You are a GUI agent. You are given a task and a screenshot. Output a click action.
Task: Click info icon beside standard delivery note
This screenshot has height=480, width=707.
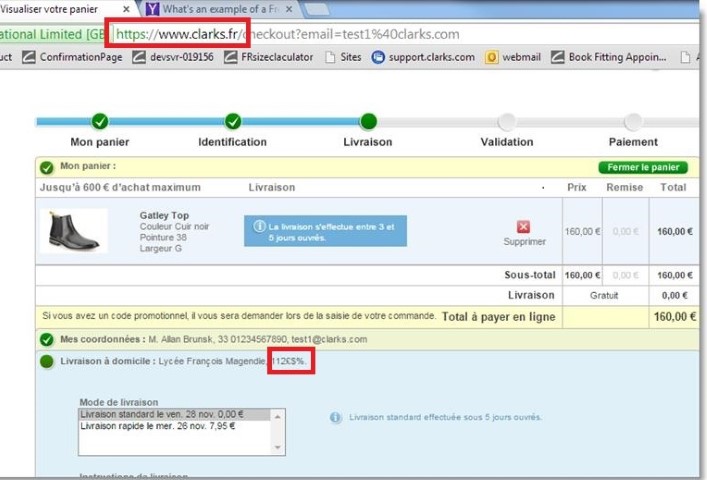tap(335, 417)
